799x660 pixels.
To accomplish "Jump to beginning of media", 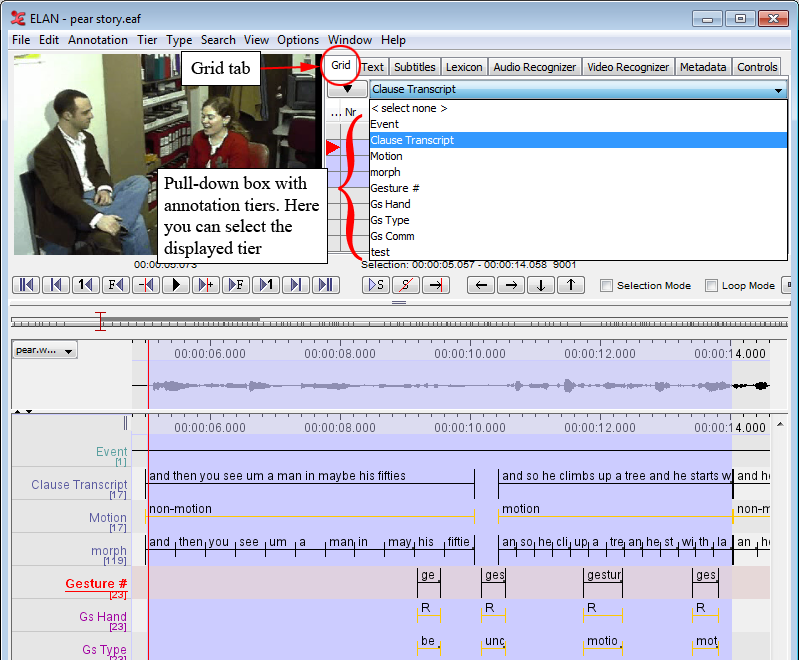I will [x=26, y=285].
